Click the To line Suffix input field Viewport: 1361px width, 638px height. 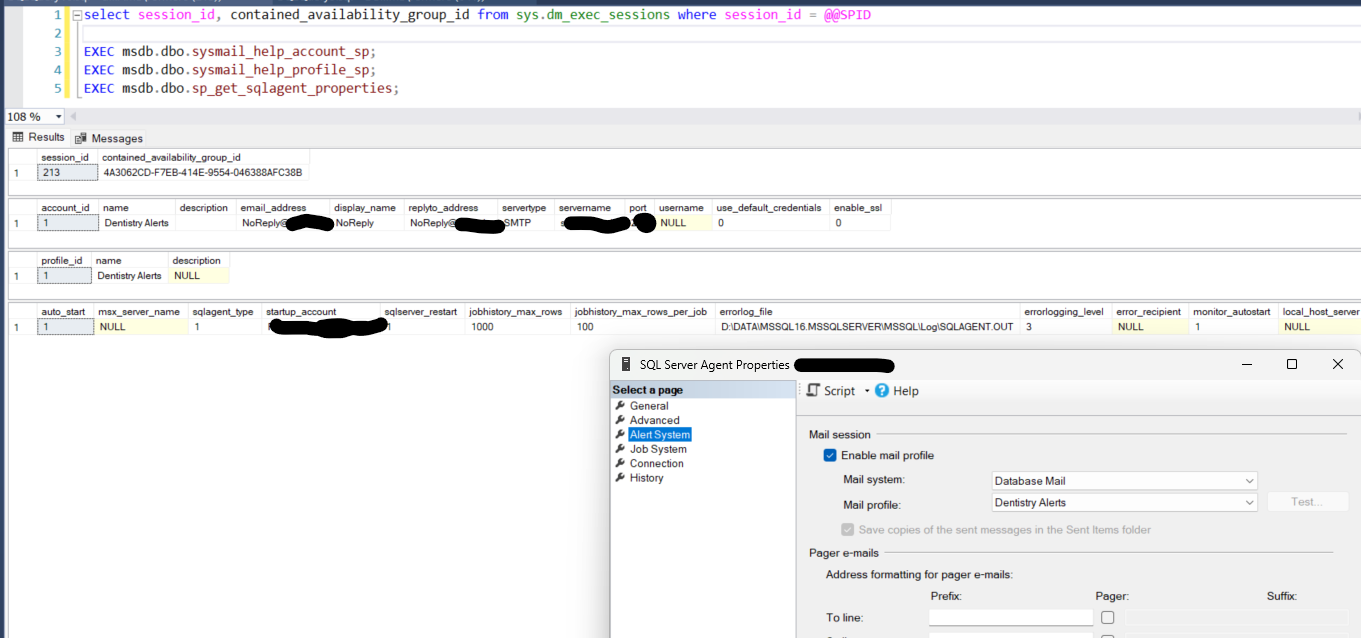point(1236,618)
